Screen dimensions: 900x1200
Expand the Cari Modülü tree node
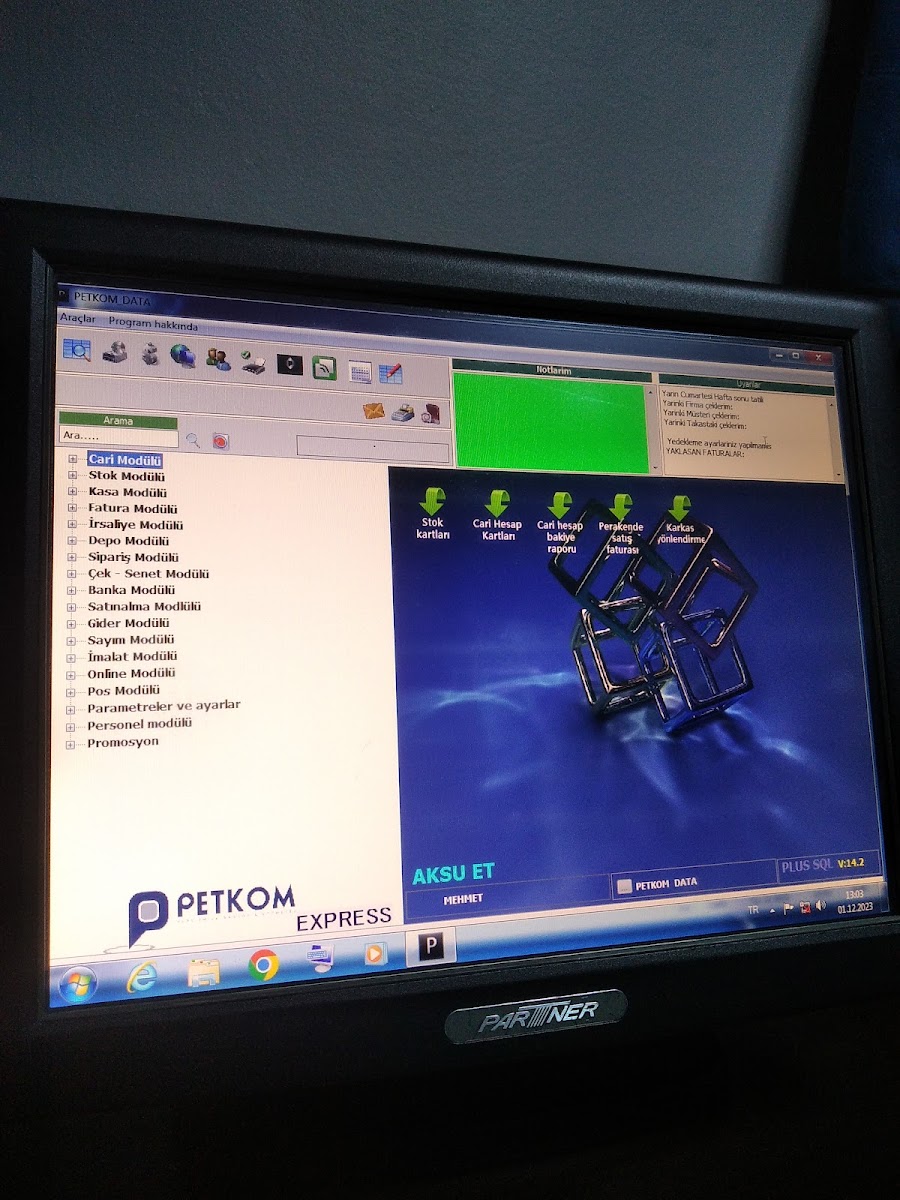72,460
